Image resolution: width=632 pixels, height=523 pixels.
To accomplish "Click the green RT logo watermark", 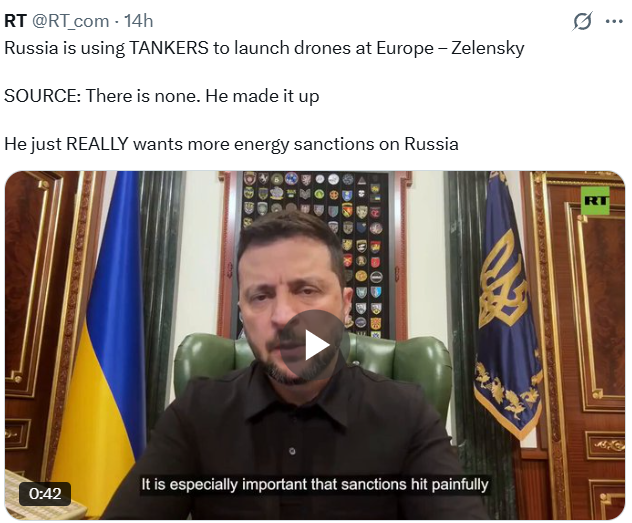I will tap(595, 200).
